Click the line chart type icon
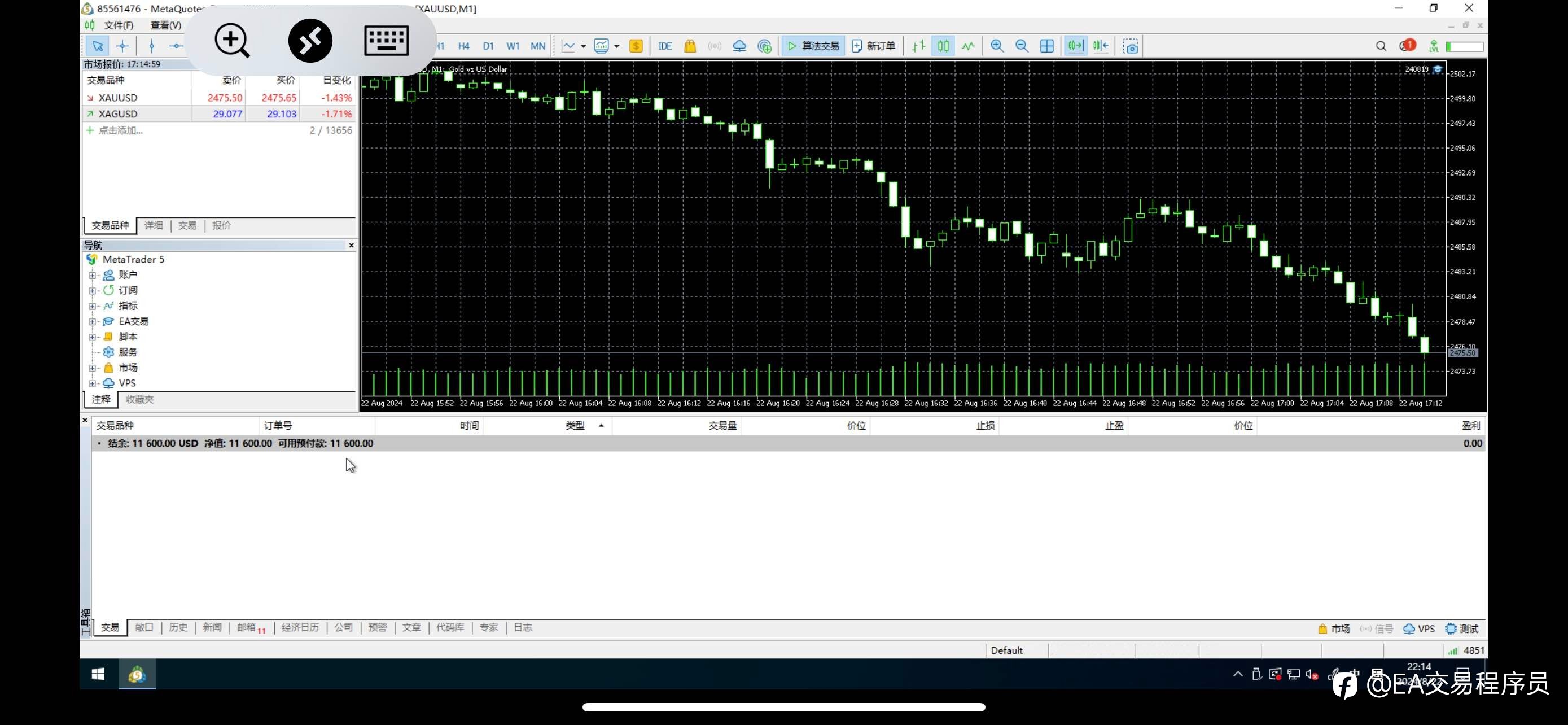Image resolution: width=1568 pixels, height=725 pixels. coord(568,46)
